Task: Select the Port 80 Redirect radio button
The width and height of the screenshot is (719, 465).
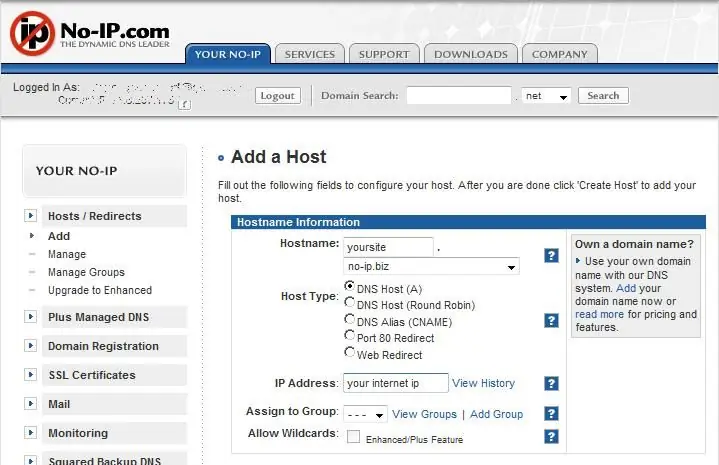Action: (349, 335)
